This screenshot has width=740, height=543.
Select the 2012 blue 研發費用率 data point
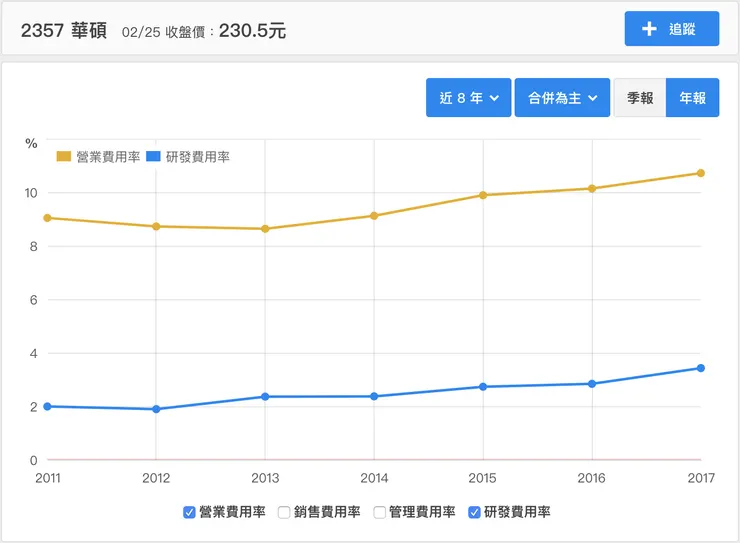click(x=156, y=409)
